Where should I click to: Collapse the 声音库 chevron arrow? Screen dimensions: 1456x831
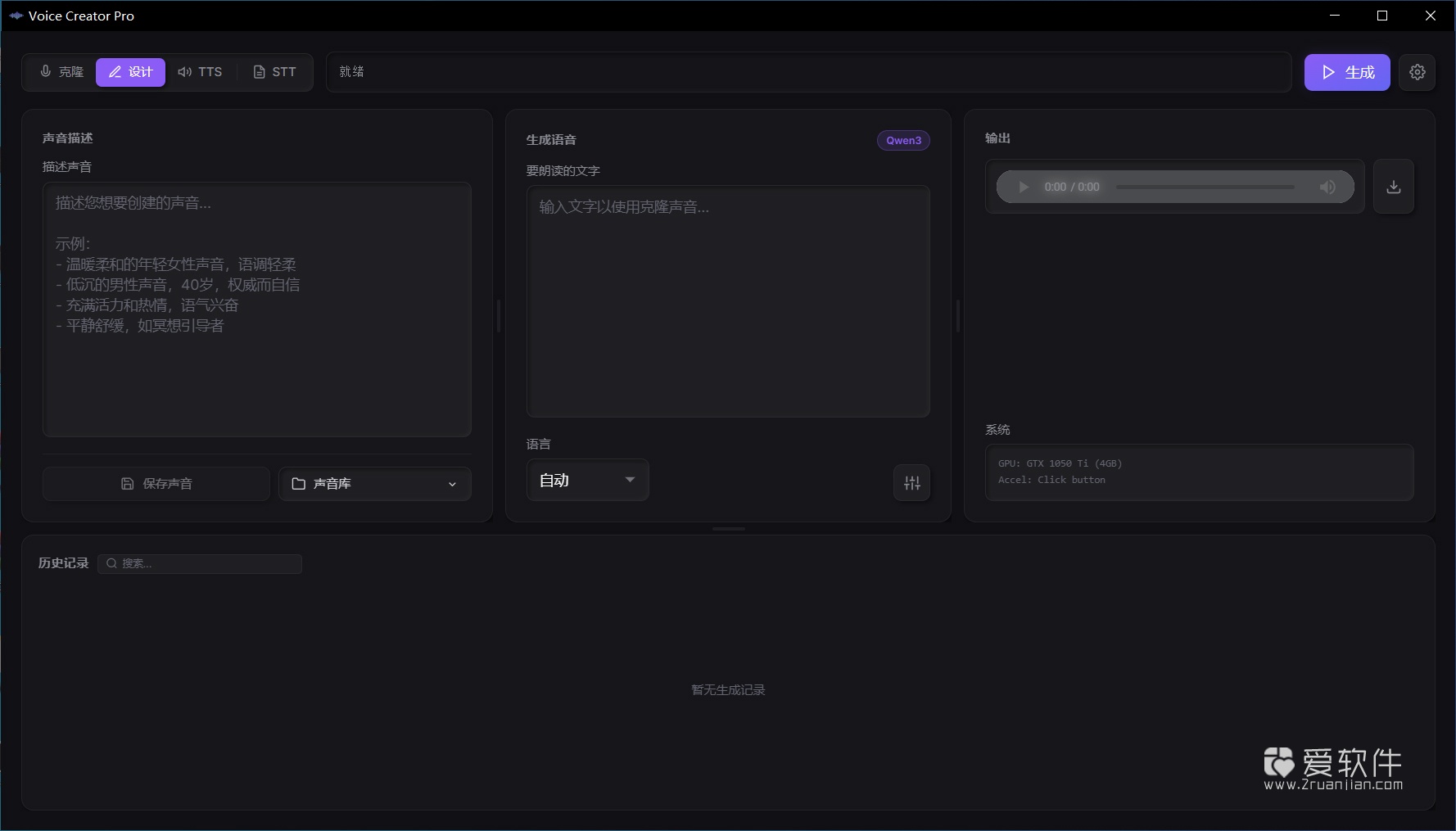pyautogui.click(x=452, y=484)
